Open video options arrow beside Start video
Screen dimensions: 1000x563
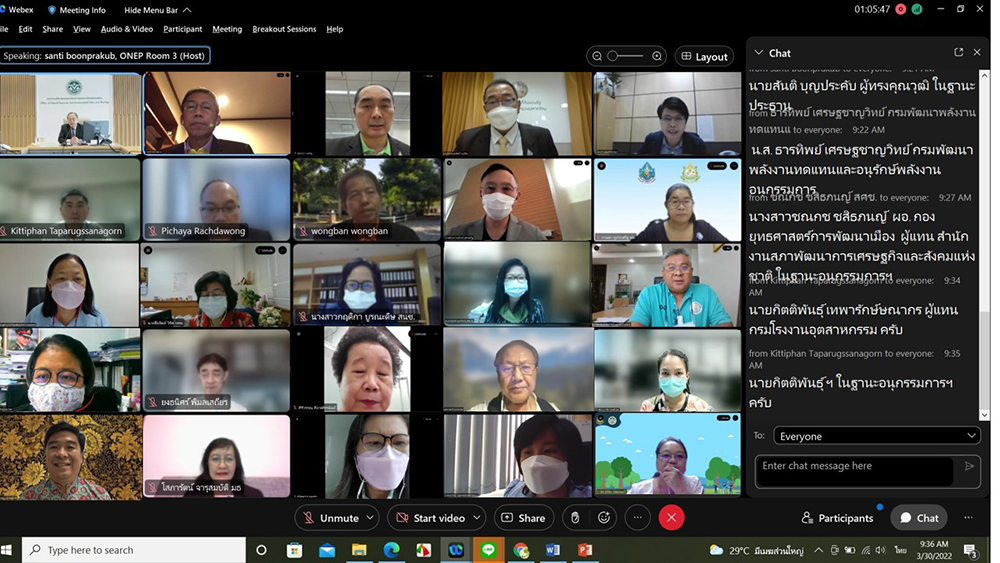click(476, 518)
